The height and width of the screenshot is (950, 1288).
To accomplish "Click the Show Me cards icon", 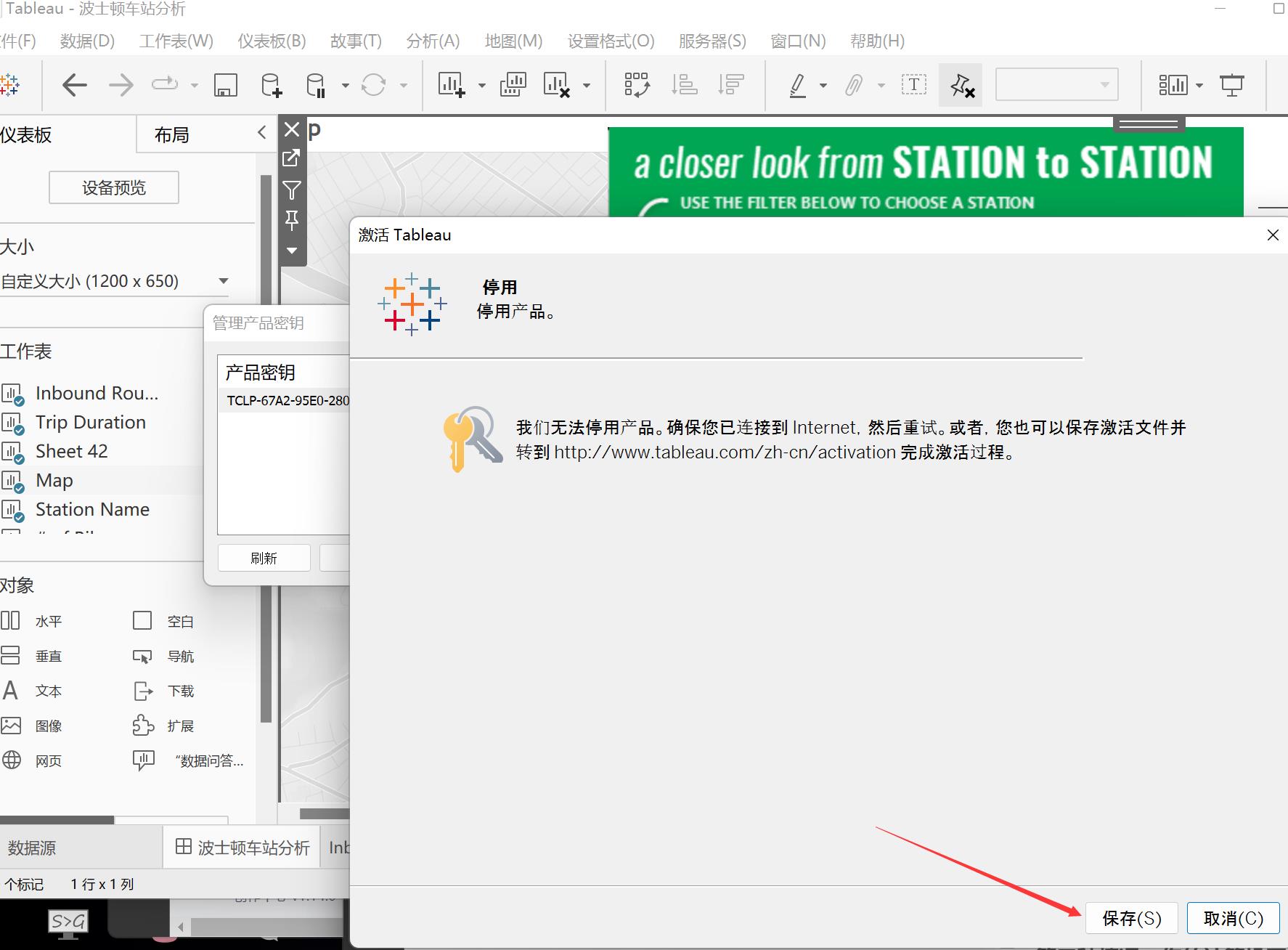I will (x=1173, y=85).
